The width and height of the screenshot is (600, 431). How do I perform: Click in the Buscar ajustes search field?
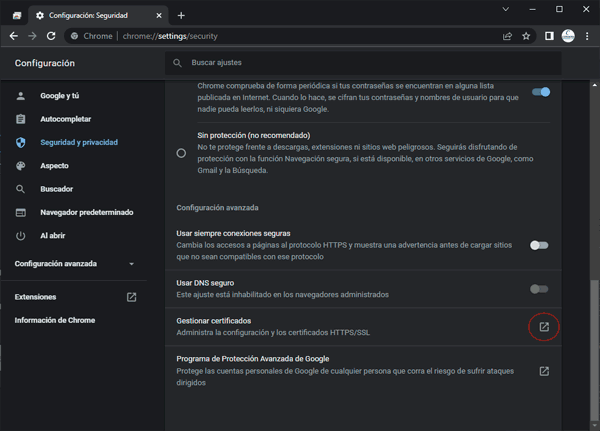click(x=363, y=63)
